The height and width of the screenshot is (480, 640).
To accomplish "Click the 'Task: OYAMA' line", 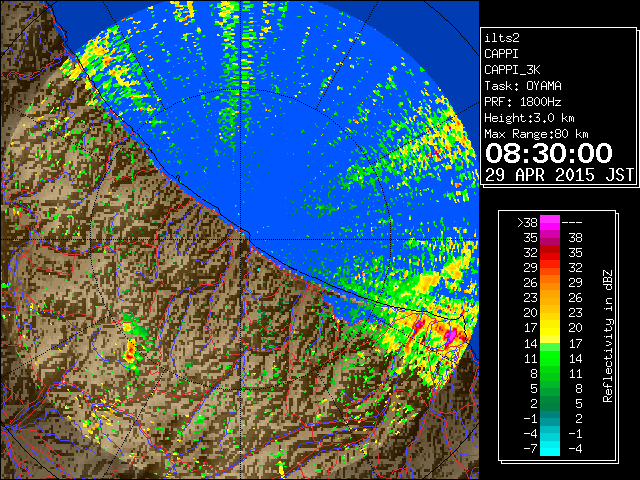I will pyautogui.click(x=523, y=86).
